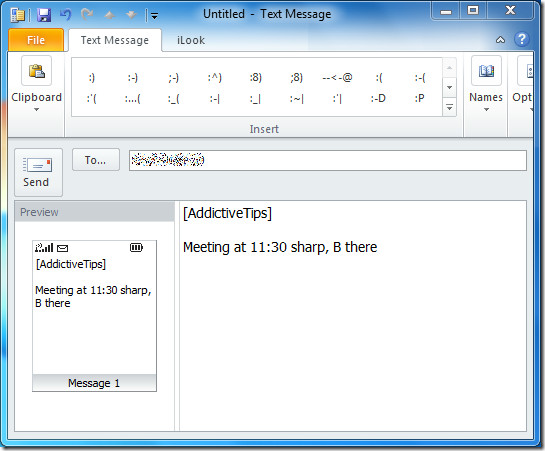Insert the :_| emoticon
The width and height of the screenshot is (545, 451).
255,99
